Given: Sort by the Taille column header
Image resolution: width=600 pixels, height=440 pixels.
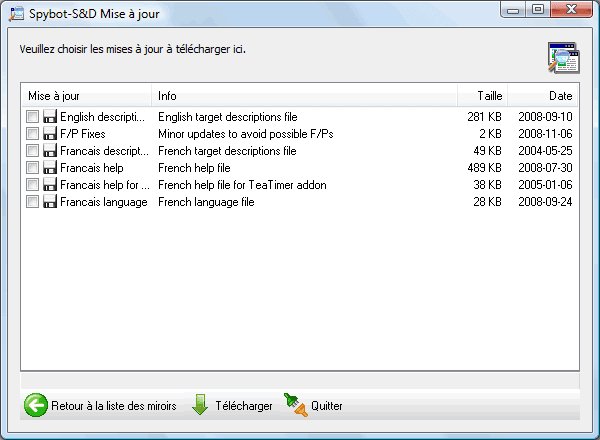Looking at the screenshot, I should [483, 96].
